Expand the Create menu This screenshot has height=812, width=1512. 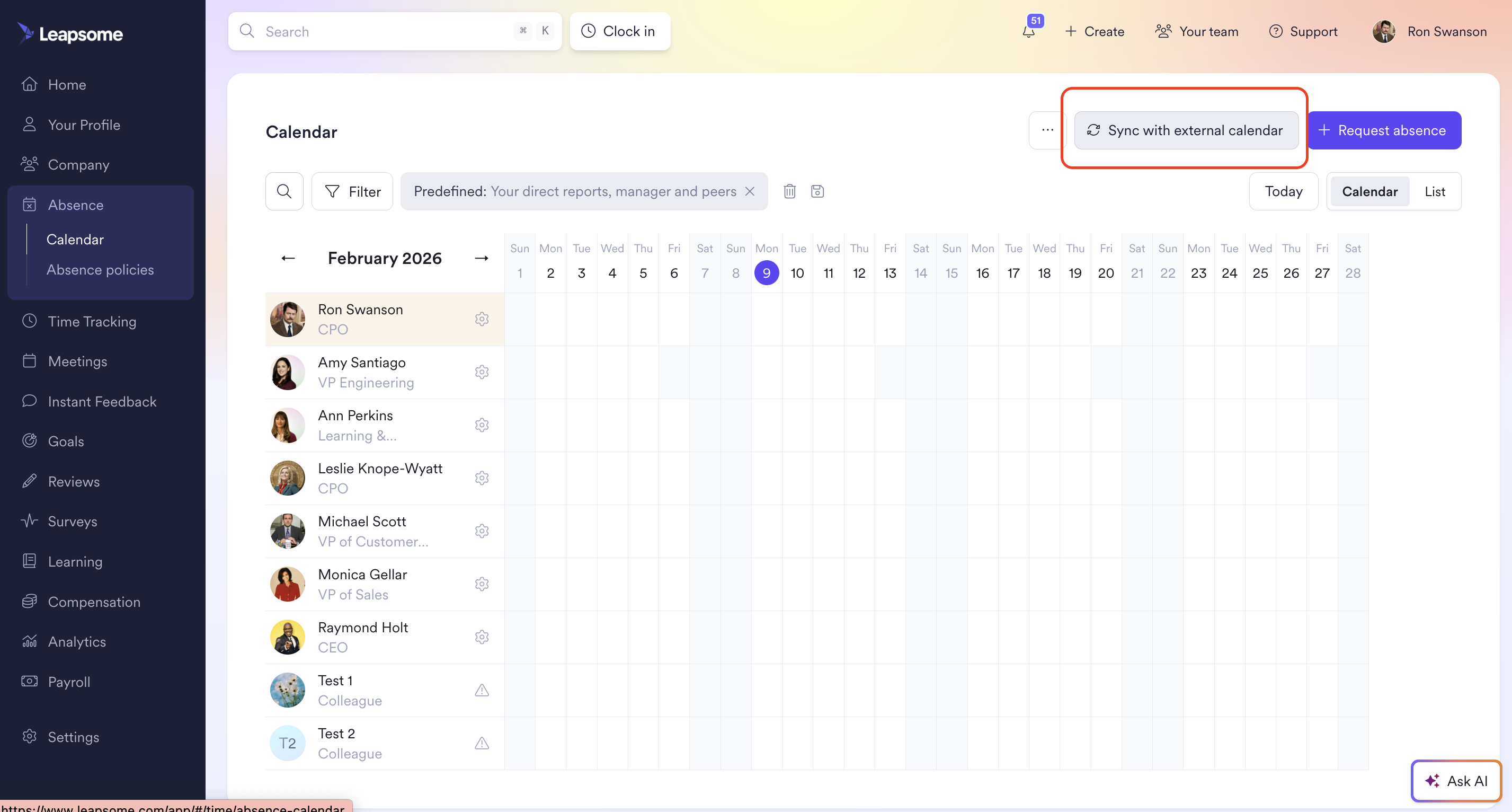pos(1095,32)
